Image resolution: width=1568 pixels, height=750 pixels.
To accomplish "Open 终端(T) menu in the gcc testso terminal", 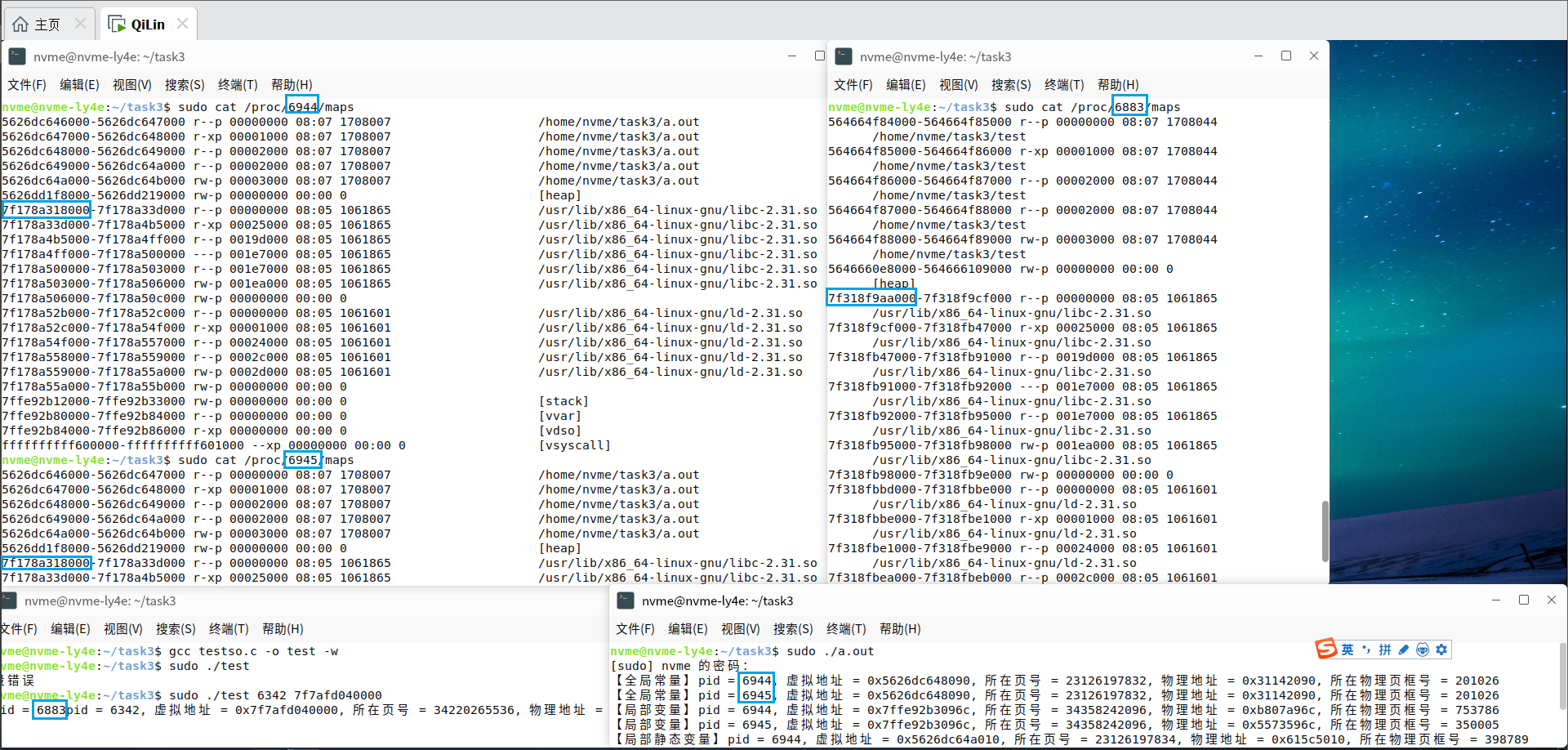I will coord(229,629).
